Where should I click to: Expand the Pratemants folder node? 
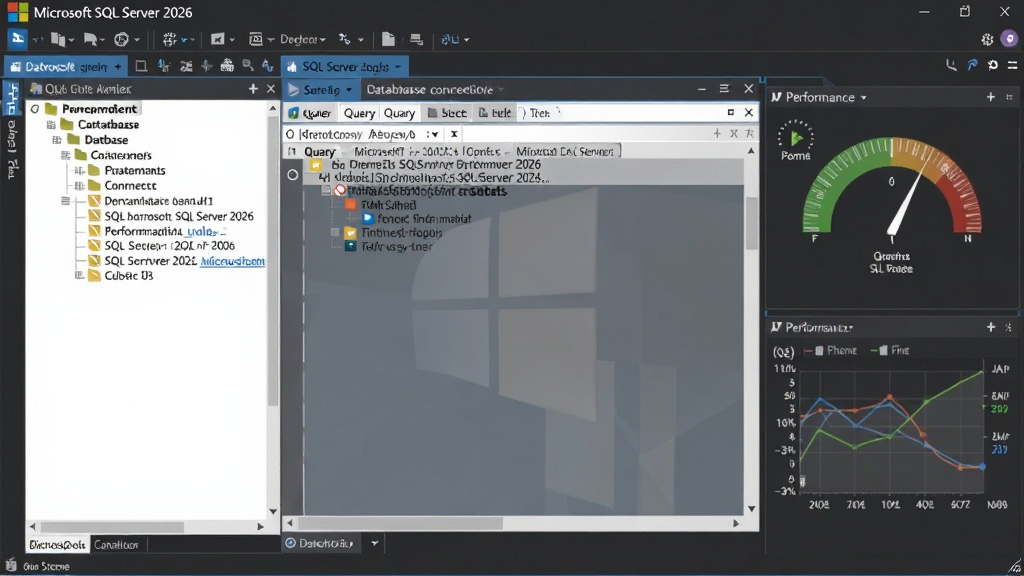point(79,170)
